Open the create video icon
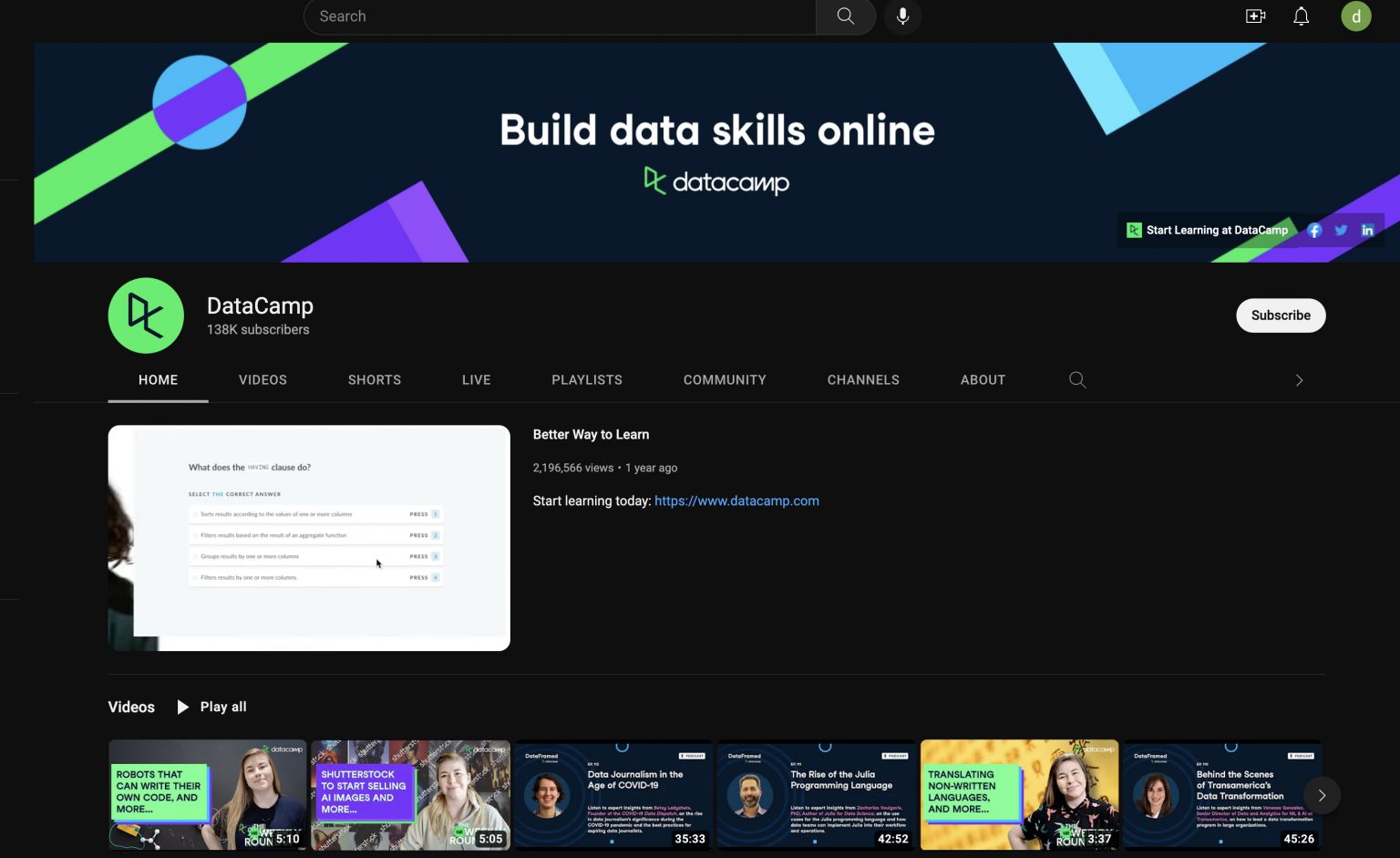 click(x=1255, y=16)
